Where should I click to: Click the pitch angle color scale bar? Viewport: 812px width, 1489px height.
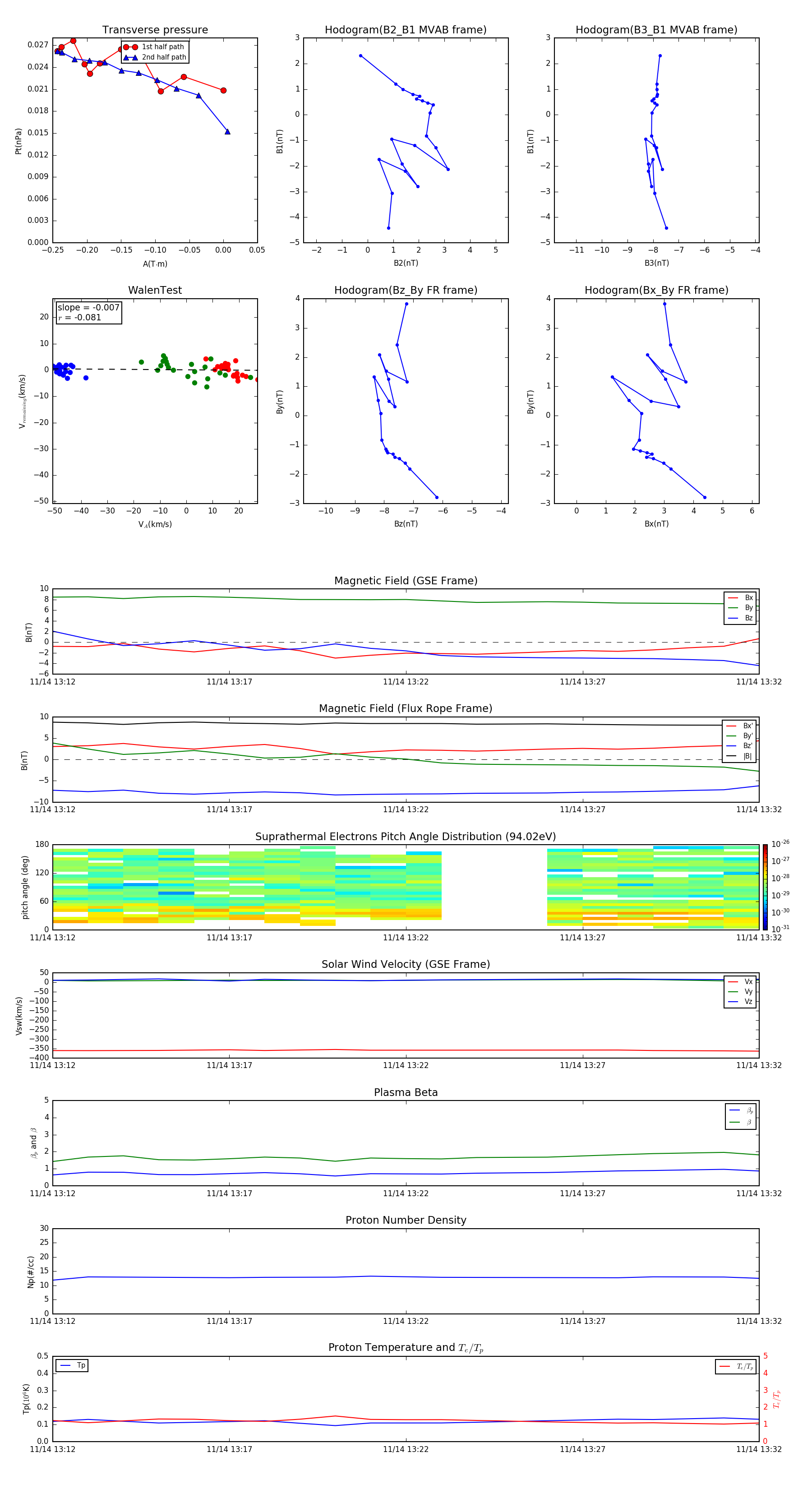765,887
